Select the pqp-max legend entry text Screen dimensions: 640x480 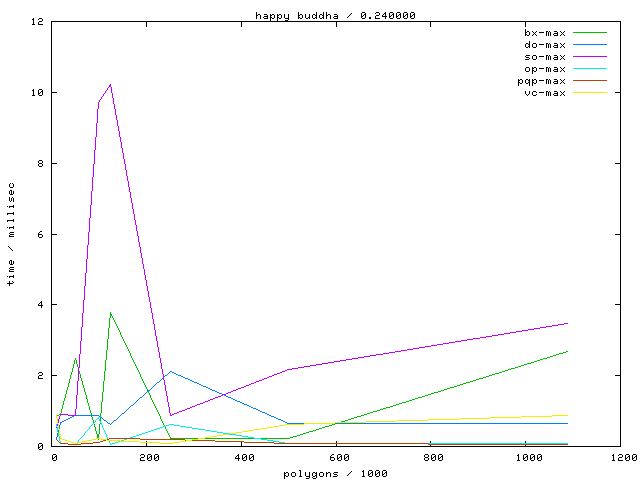[542, 81]
